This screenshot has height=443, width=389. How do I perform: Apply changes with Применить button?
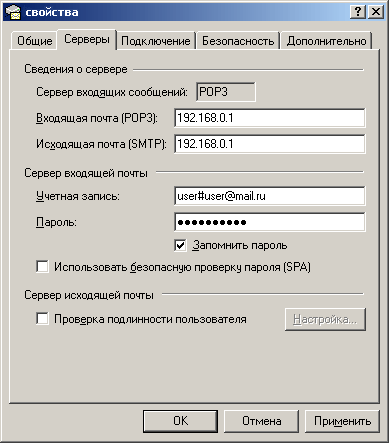coord(342,421)
